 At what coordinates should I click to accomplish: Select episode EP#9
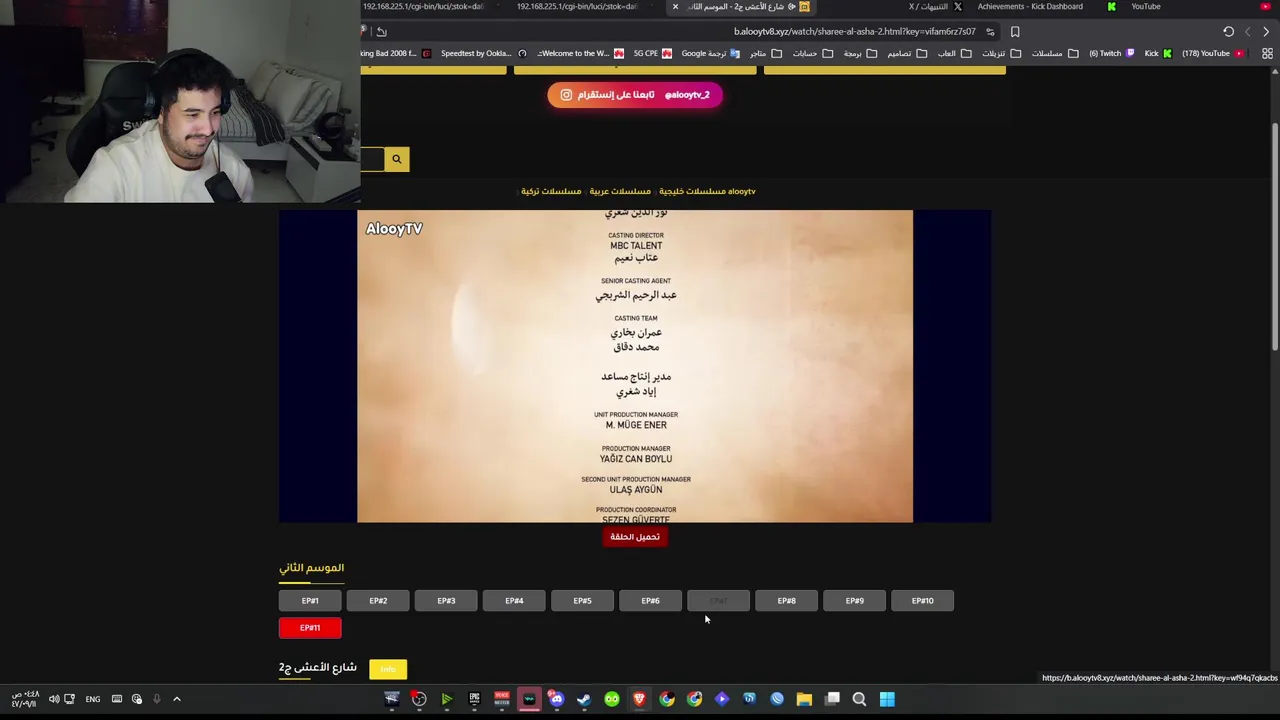coord(854,601)
